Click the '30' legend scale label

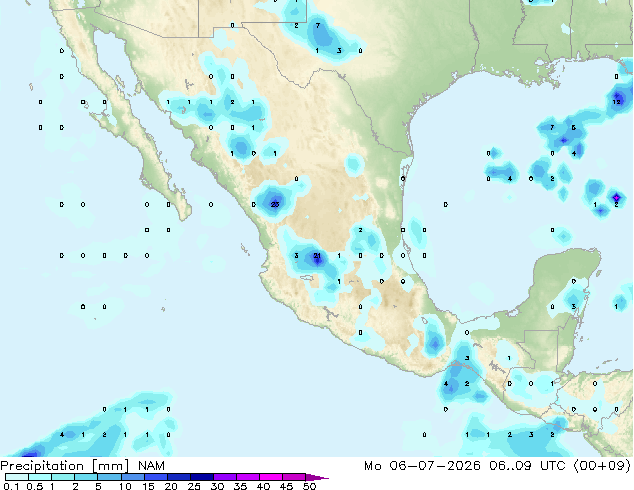pyautogui.click(x=217, y=486)
